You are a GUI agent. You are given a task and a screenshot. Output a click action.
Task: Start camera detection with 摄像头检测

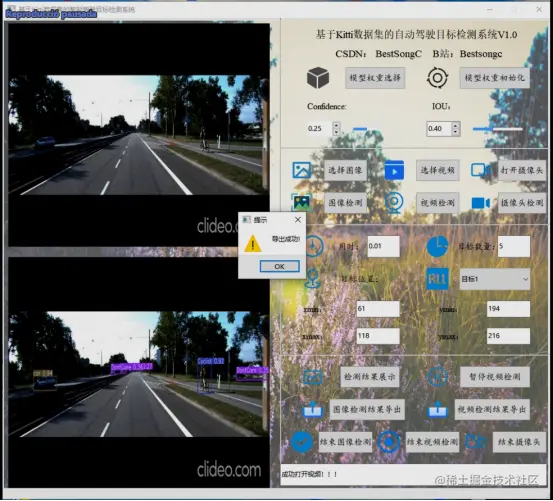tap(522, 203)
